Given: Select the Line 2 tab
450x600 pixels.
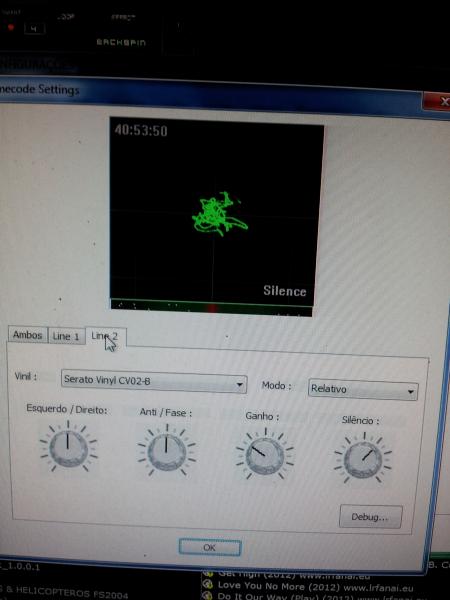Looking at the screenshot, I should click(x=106, y=337).
